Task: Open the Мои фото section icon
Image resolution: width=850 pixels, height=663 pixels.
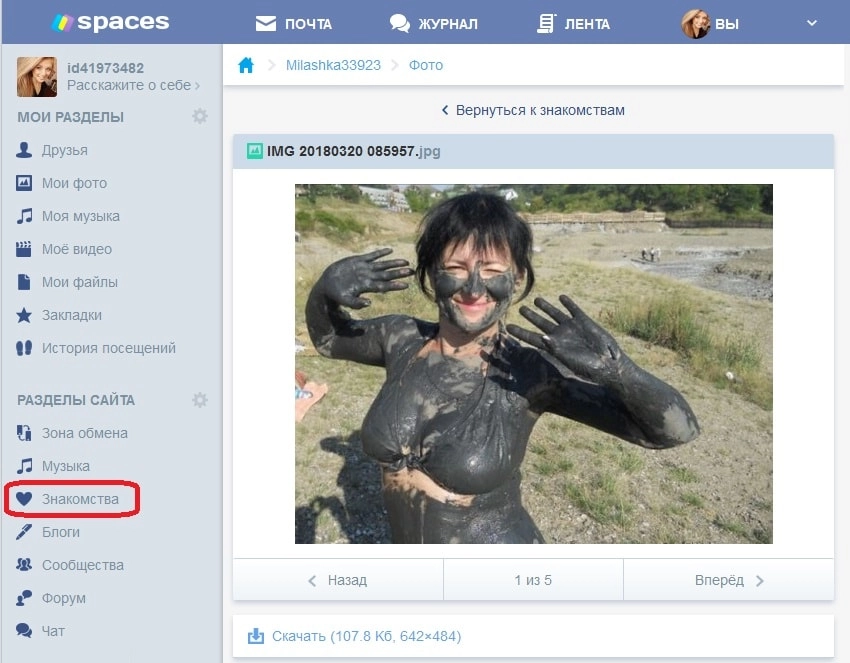Action: pyautogui.click(x=22, y=183)
